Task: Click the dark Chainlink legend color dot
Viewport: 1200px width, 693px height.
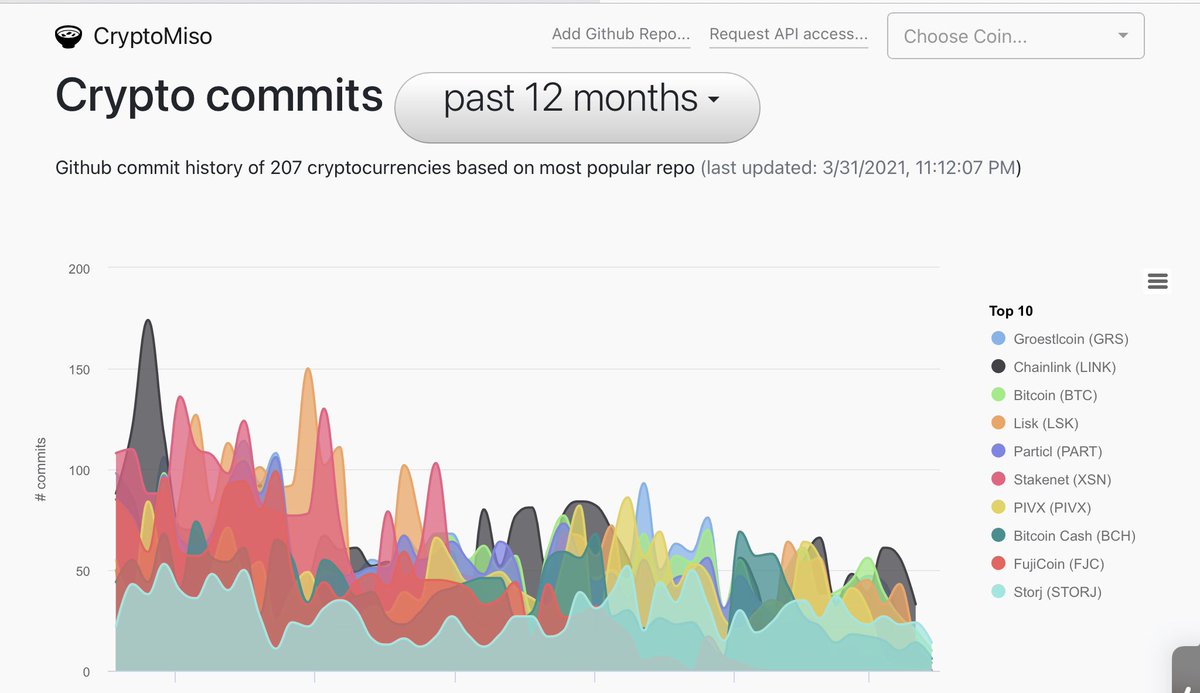Action: (998, 367)
